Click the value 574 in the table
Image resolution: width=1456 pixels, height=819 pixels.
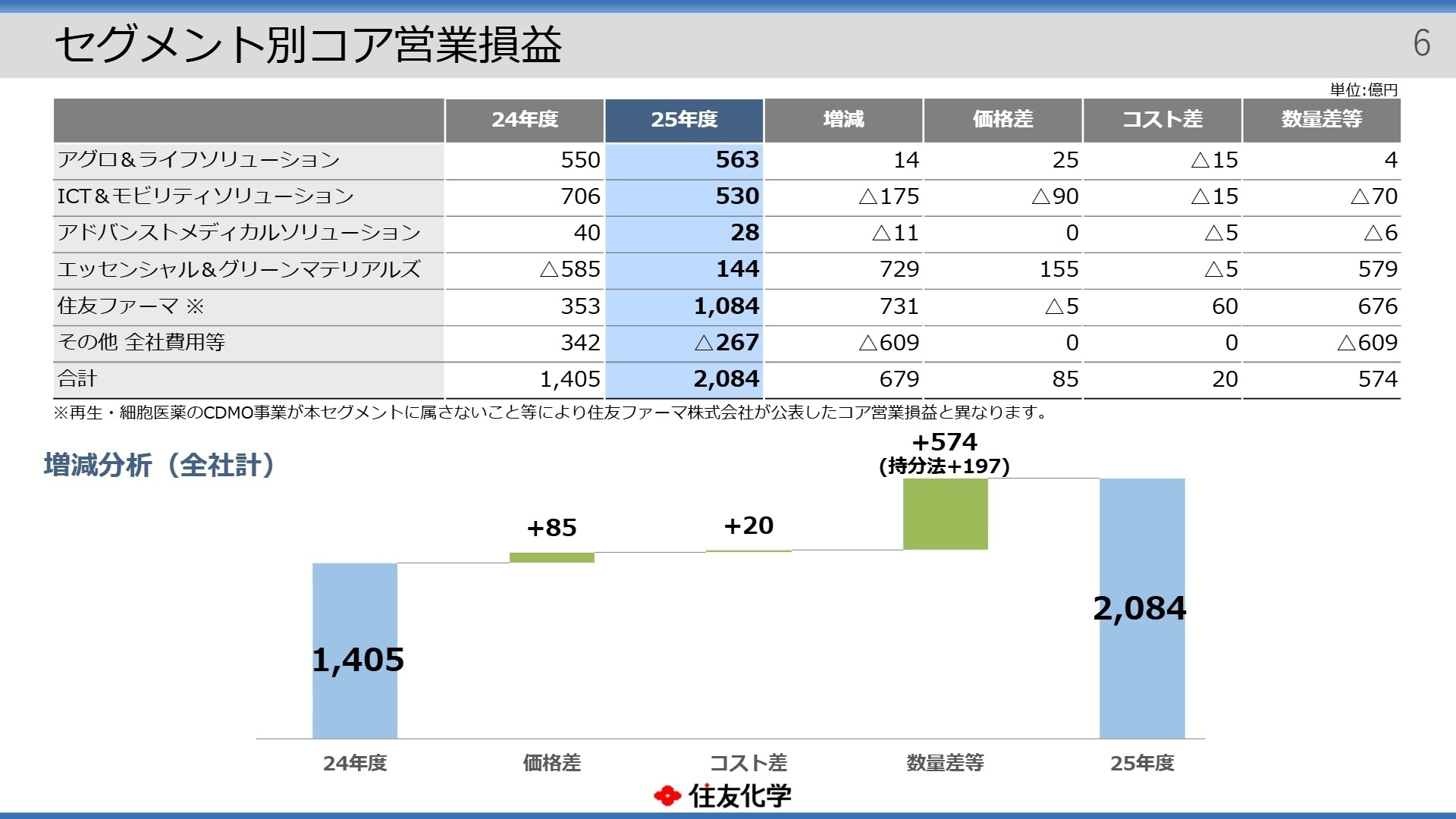tap(1378, 379)
